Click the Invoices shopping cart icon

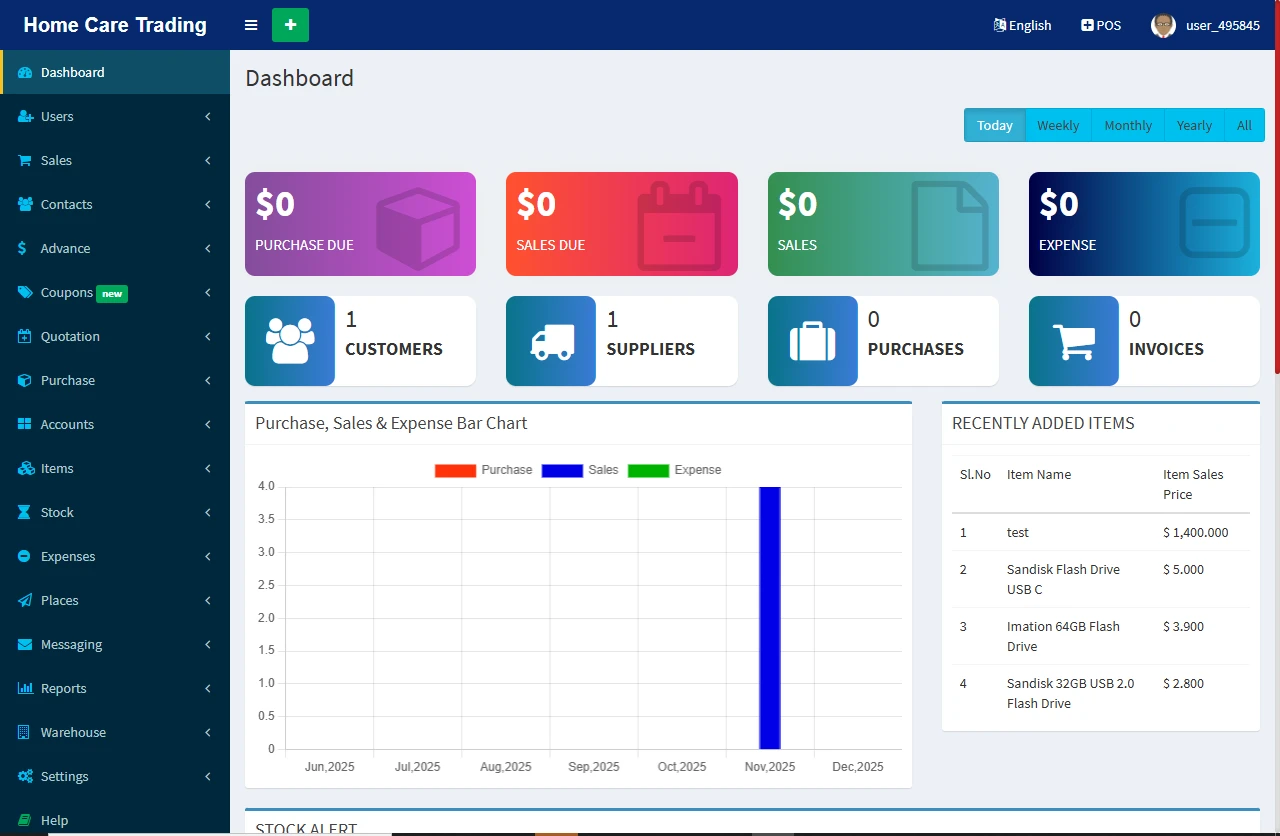pyautogui.click(x=1073, y=341)
